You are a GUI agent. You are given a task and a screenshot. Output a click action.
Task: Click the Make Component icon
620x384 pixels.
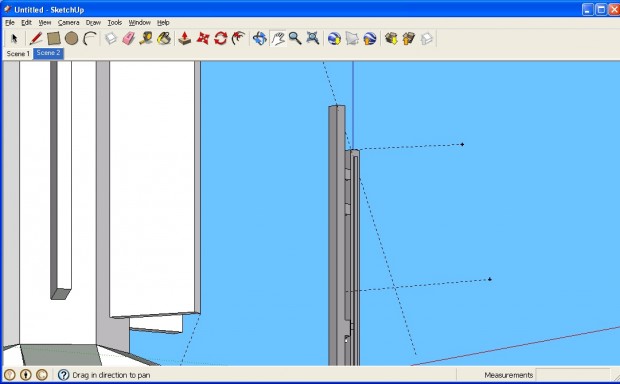click(111, 38)
